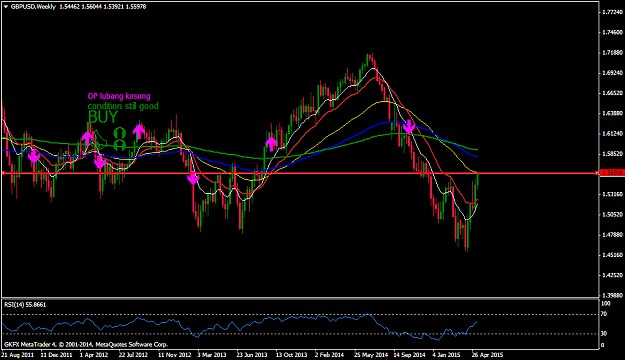Click the RSI scale value 100
Screen dimensions: 625x360
605,304
